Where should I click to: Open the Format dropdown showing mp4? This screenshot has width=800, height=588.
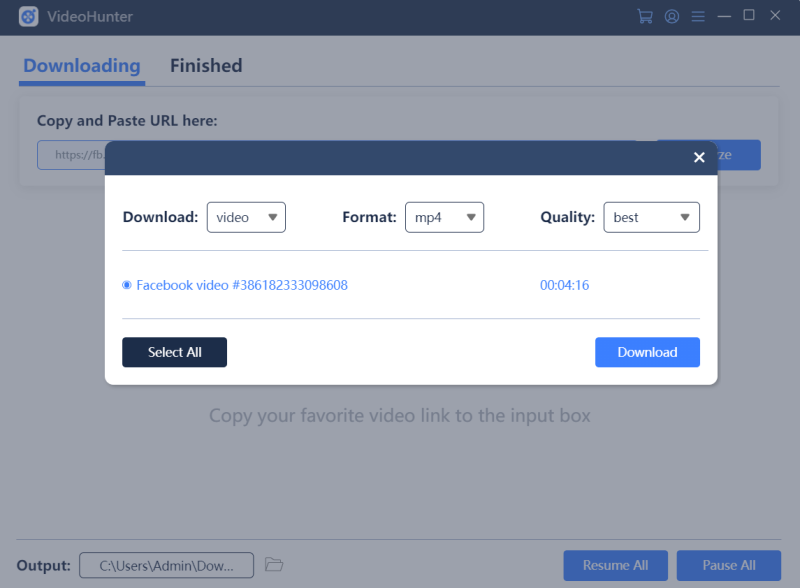[444, 217]
